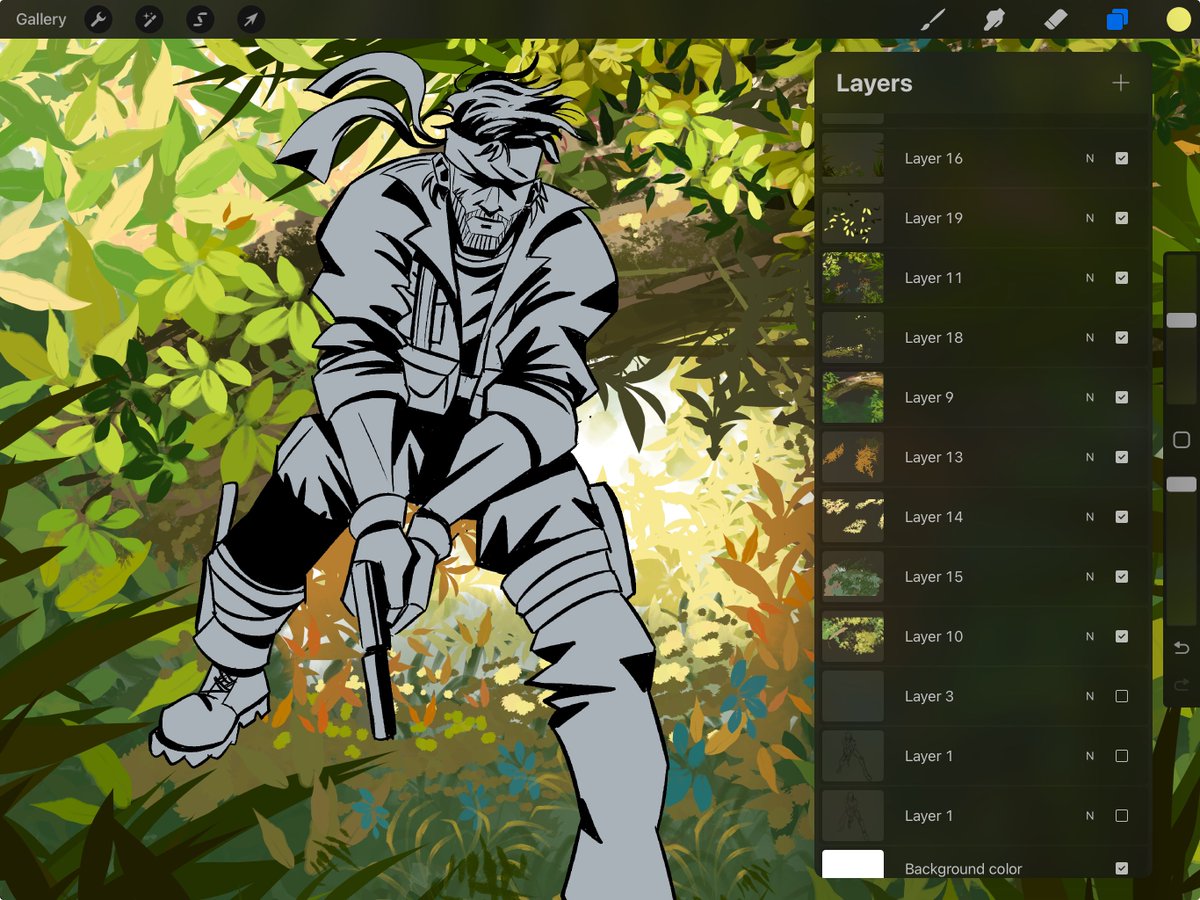This screenshot has width=1200, height=900.
Task: Tap the Layer 14 thumbnail
Action: tap(853, 517)
